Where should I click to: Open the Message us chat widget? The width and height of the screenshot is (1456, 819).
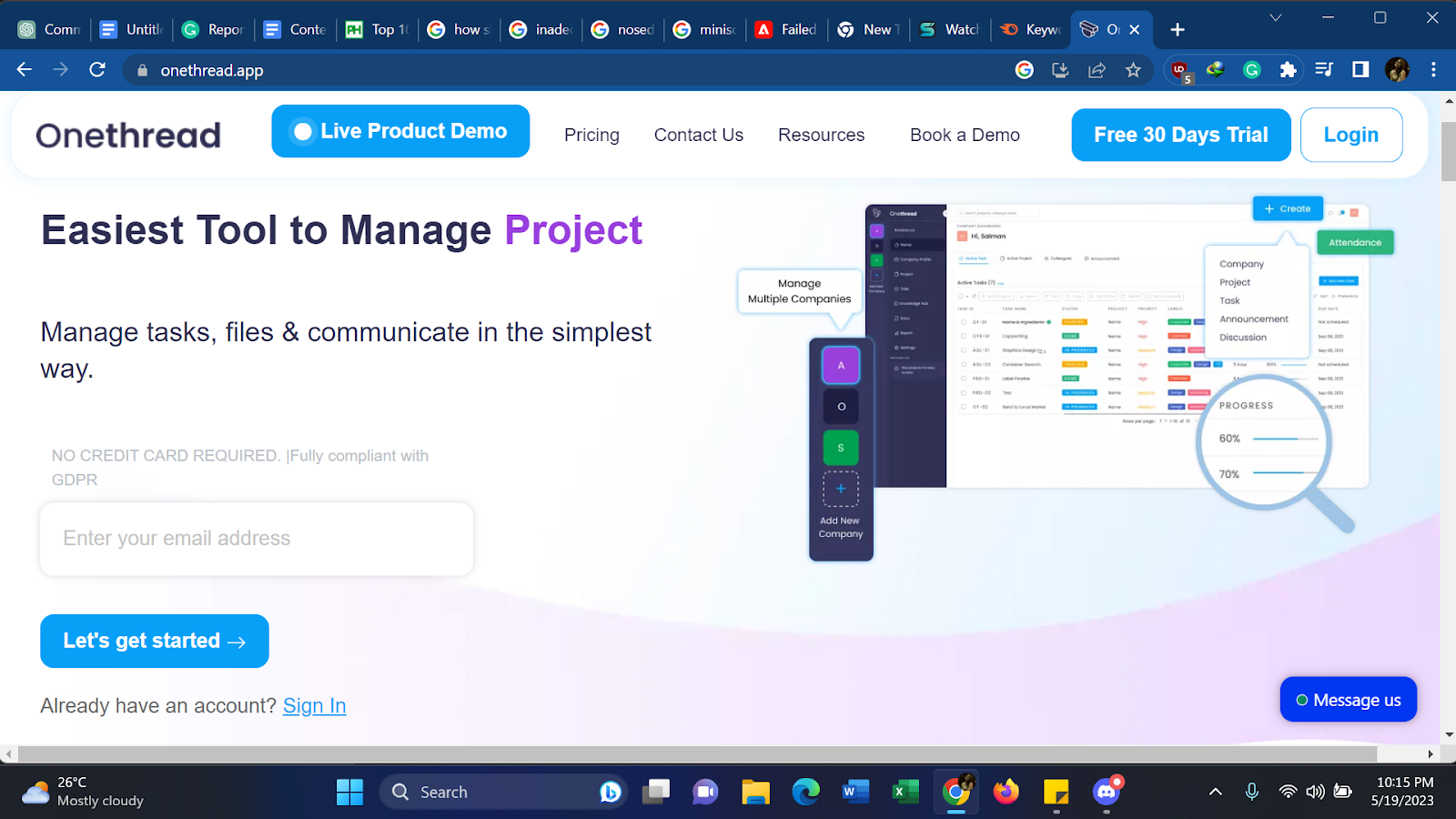click(x=1349, y=700)
